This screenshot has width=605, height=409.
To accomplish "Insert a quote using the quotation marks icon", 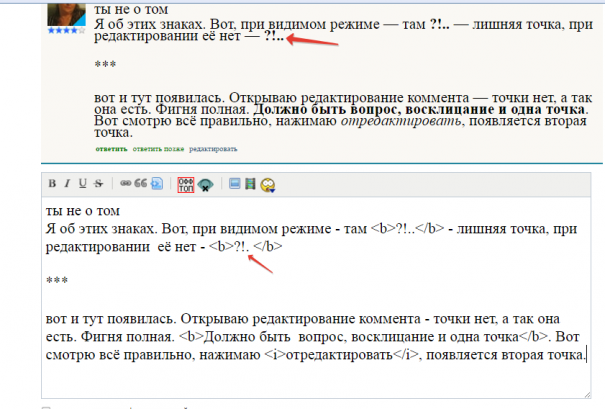I will point(142,184).
